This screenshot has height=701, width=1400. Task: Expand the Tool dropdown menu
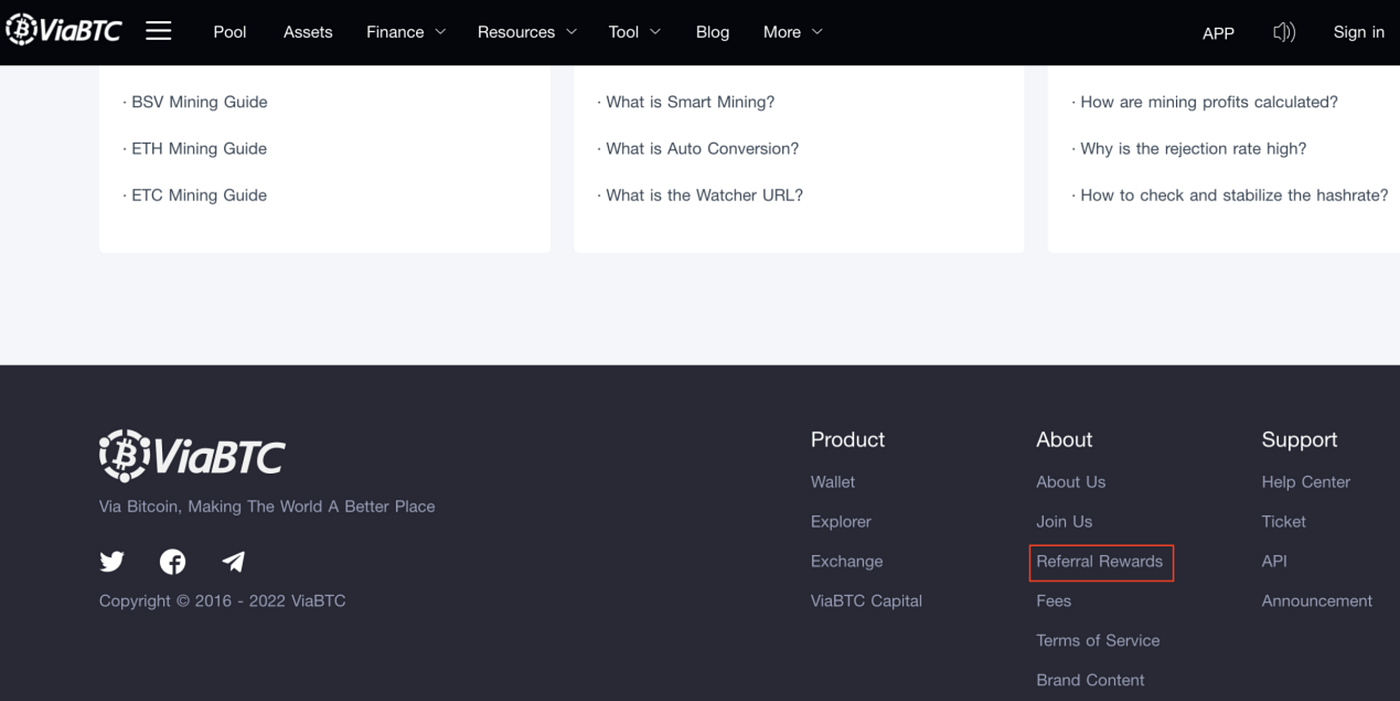pos(634,32)
